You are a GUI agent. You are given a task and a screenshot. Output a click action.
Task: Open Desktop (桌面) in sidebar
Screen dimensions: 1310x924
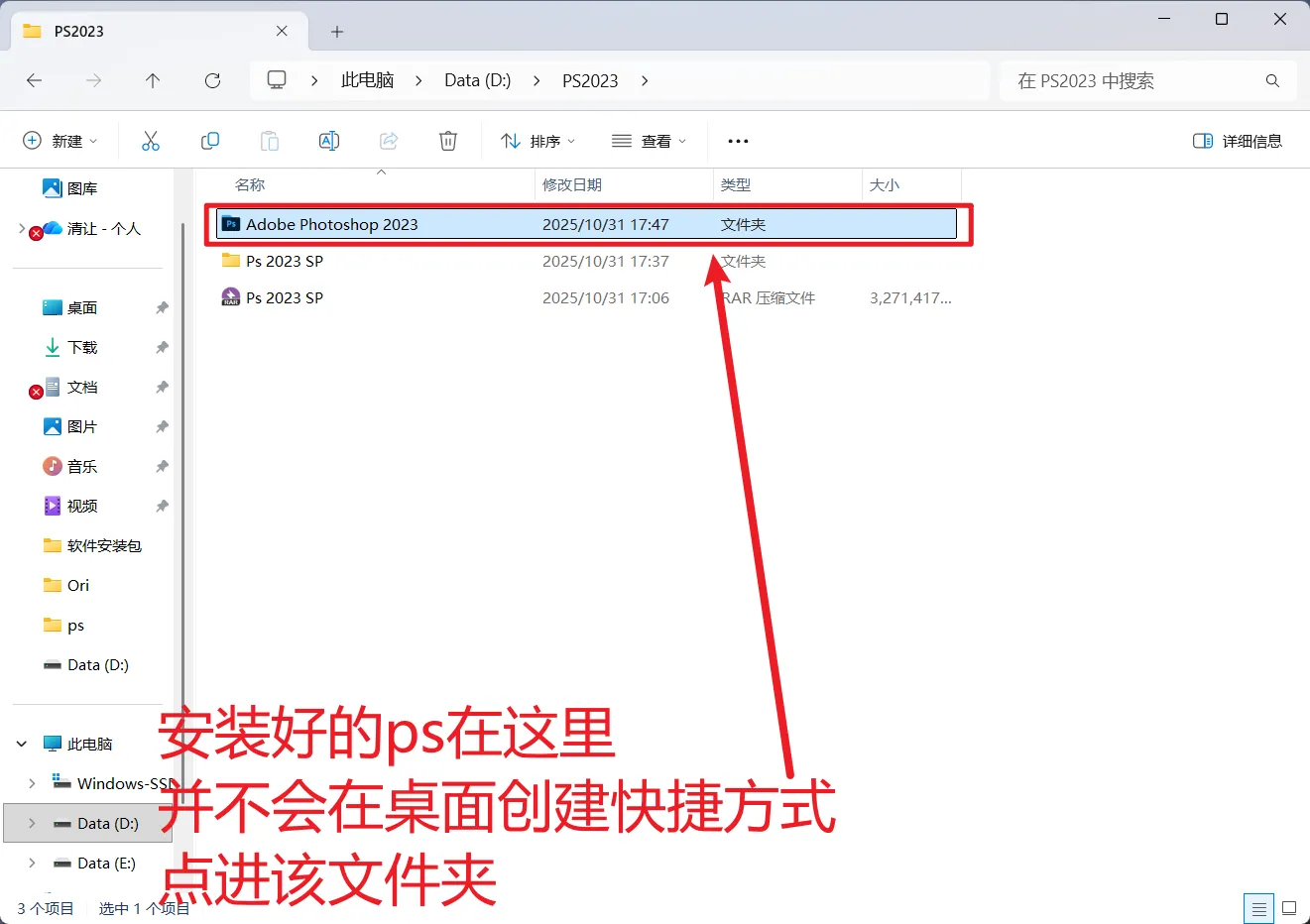click(69, 307)
